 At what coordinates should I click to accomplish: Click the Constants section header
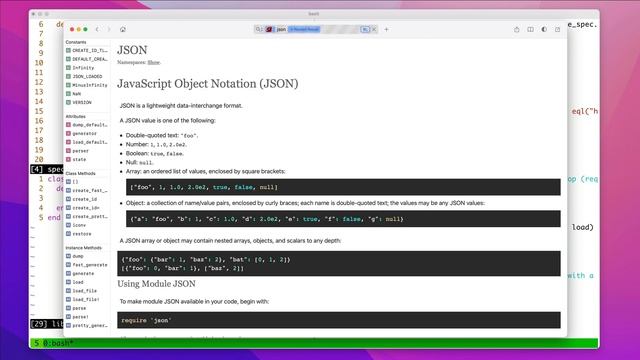pyautogui.click(x=76, y=42)
